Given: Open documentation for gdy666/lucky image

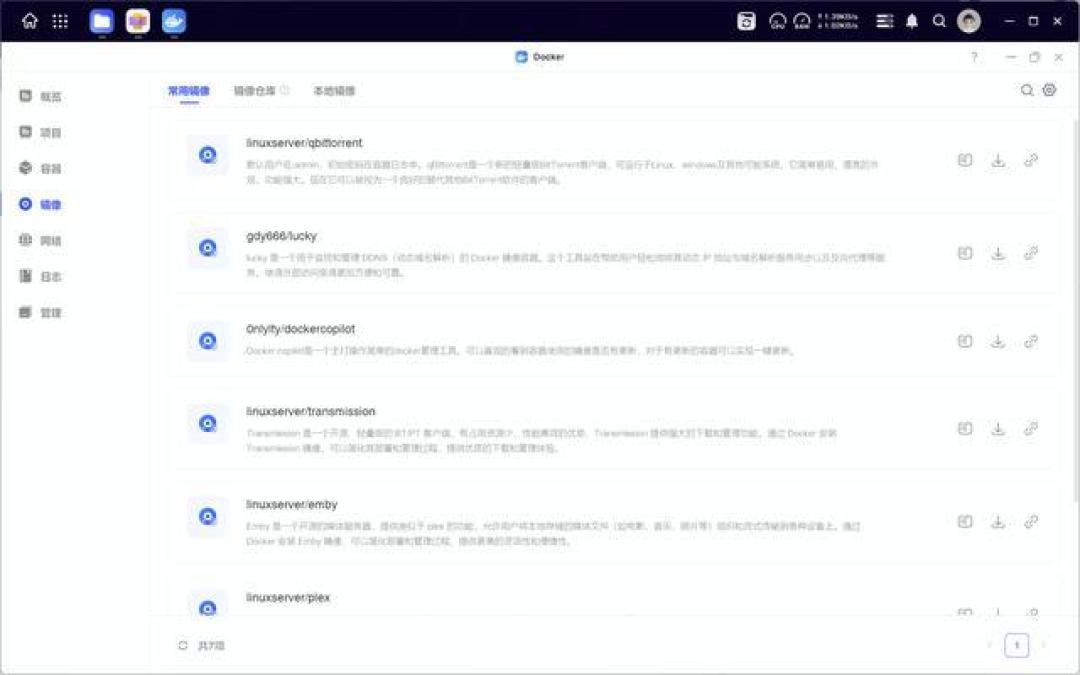Looking at the screenshot, I should coord(964,254).
